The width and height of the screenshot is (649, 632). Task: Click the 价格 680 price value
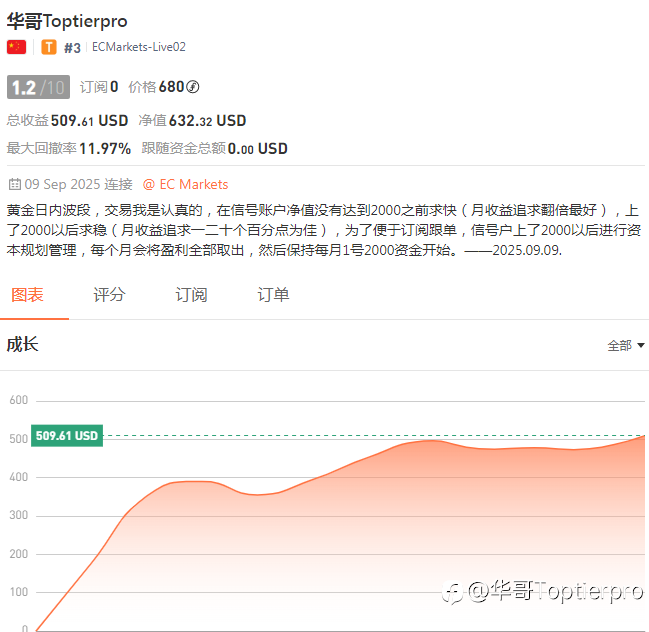156,87
